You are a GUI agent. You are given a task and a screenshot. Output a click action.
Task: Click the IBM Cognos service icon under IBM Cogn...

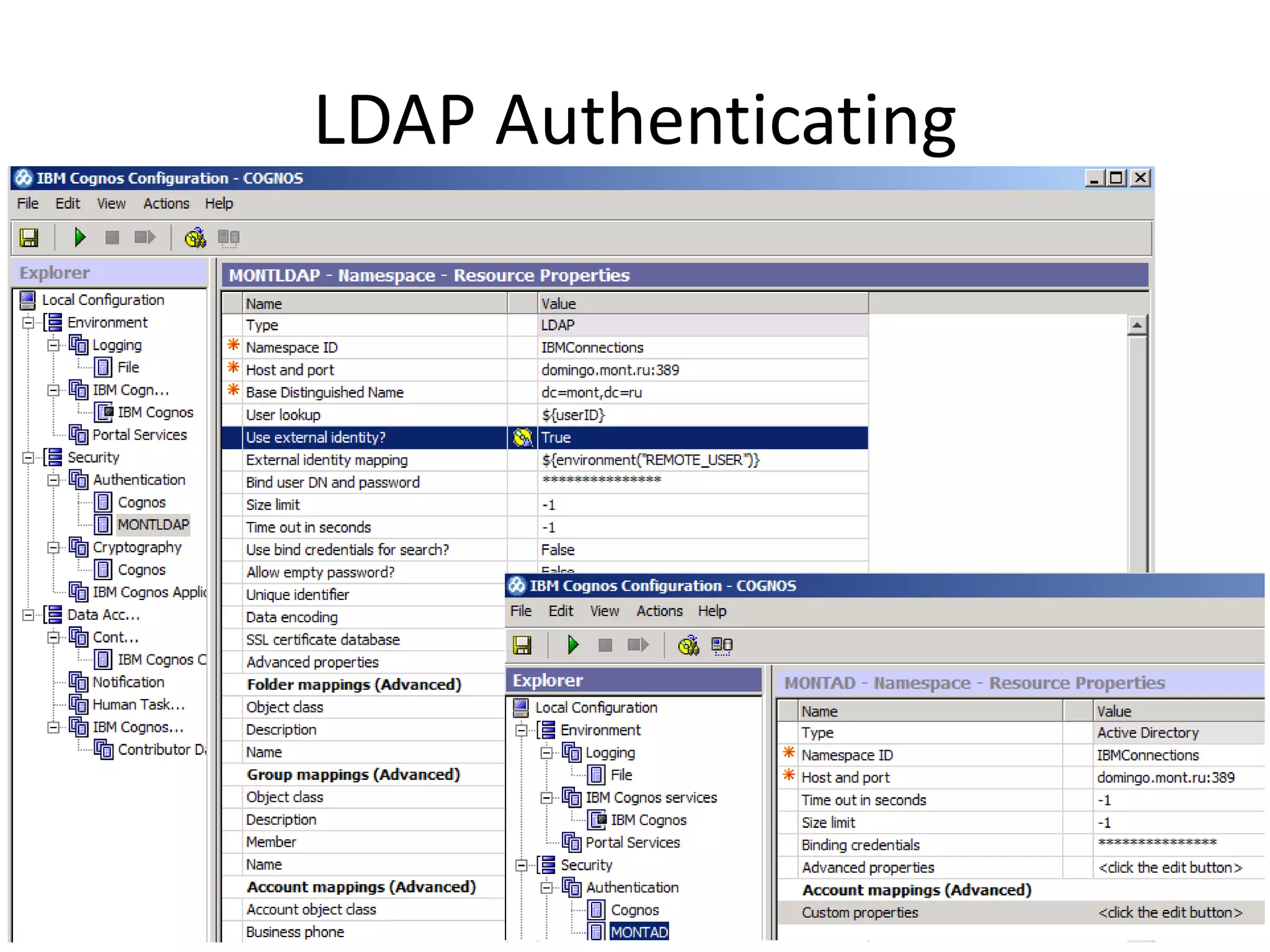(104, 412)
